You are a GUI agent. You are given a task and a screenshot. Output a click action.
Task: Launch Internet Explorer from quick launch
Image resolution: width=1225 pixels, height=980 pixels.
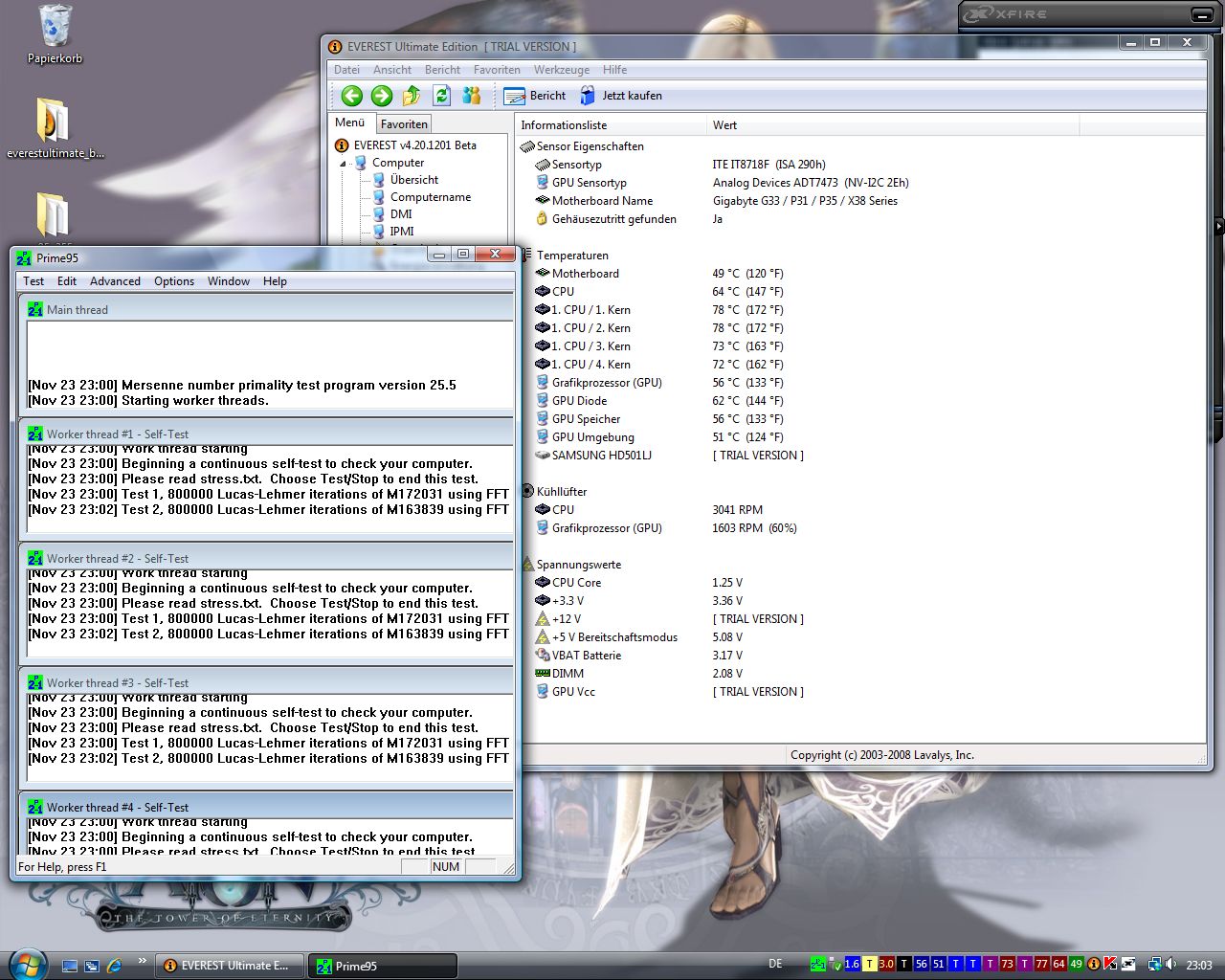coord(115,966)
